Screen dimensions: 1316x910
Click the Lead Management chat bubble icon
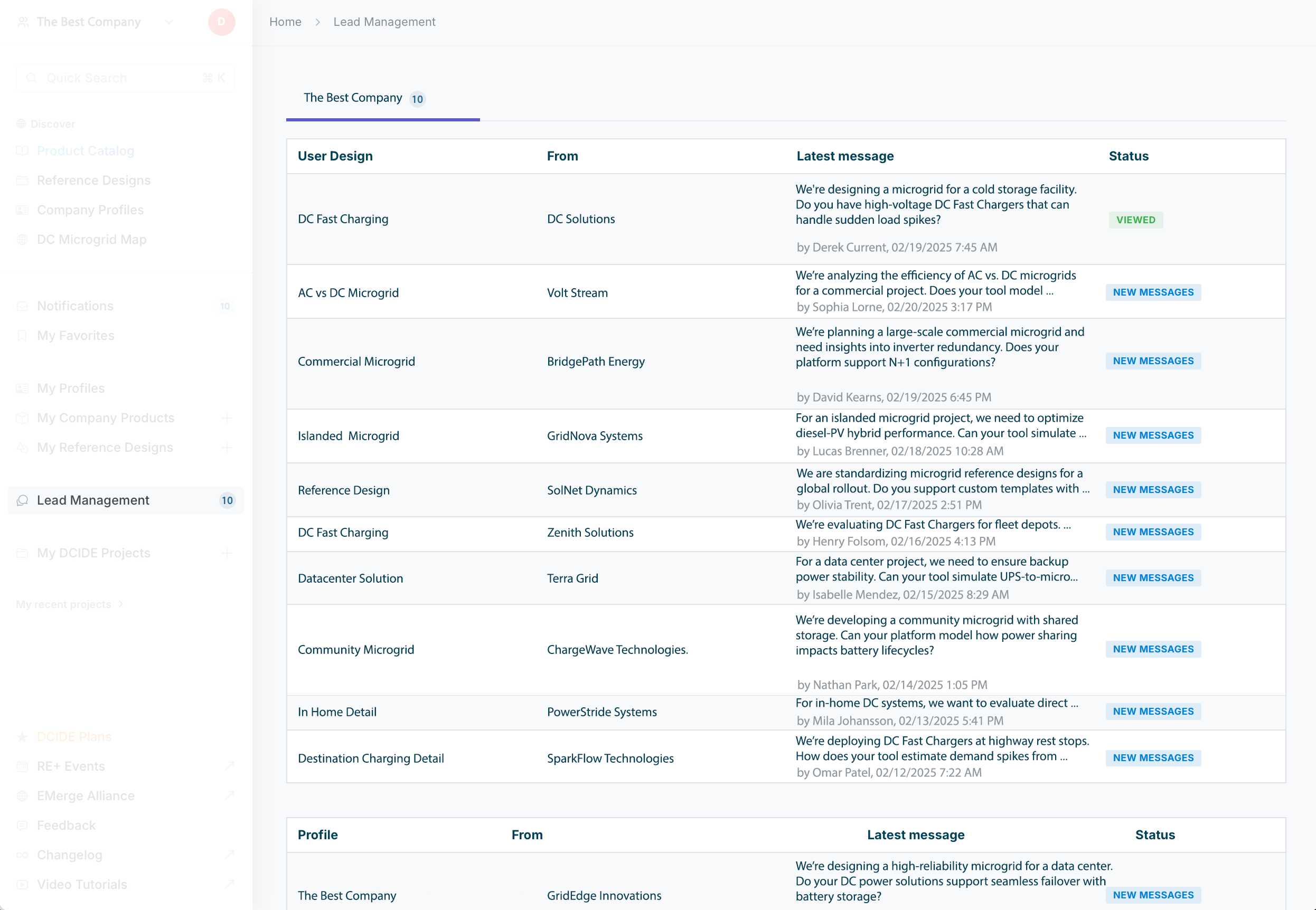[23, 500]
